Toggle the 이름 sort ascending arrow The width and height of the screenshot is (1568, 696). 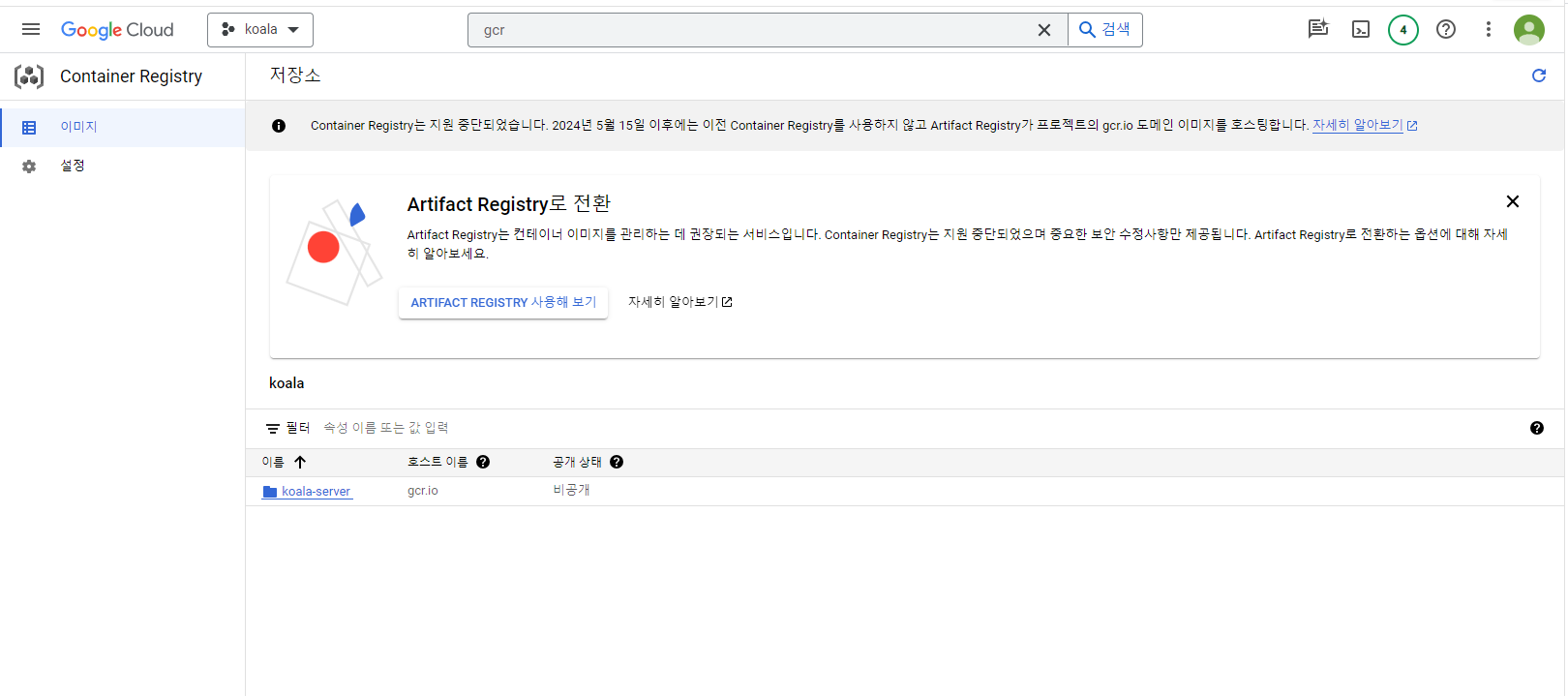(300, 462)
